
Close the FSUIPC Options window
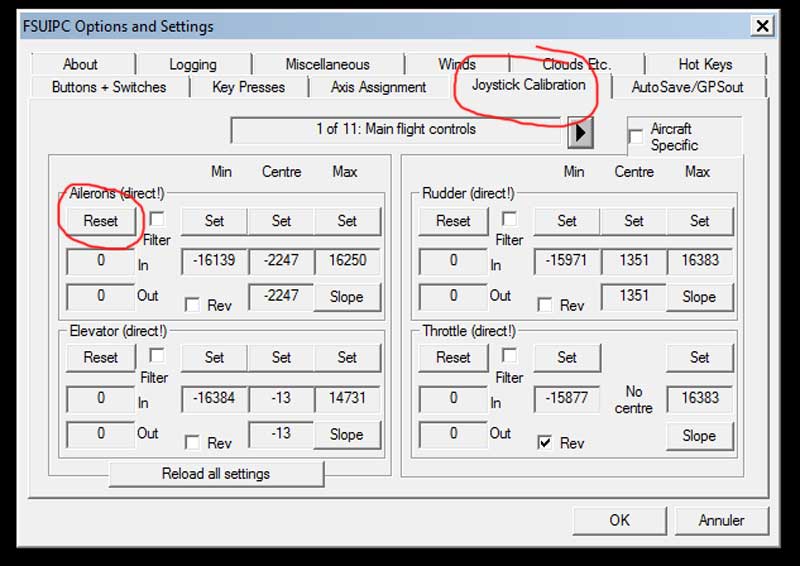click(x=762, y=26)
